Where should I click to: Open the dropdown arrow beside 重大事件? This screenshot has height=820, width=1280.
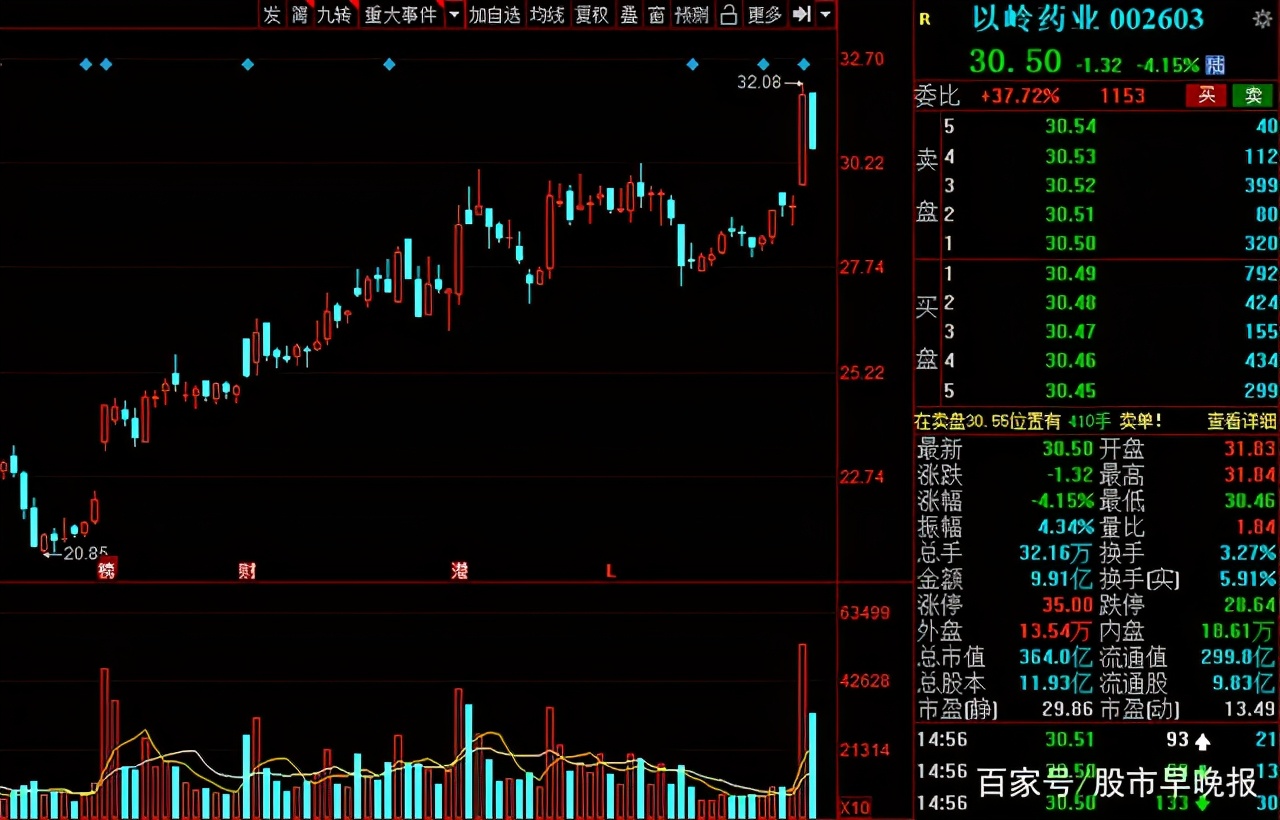click(454, 15)
